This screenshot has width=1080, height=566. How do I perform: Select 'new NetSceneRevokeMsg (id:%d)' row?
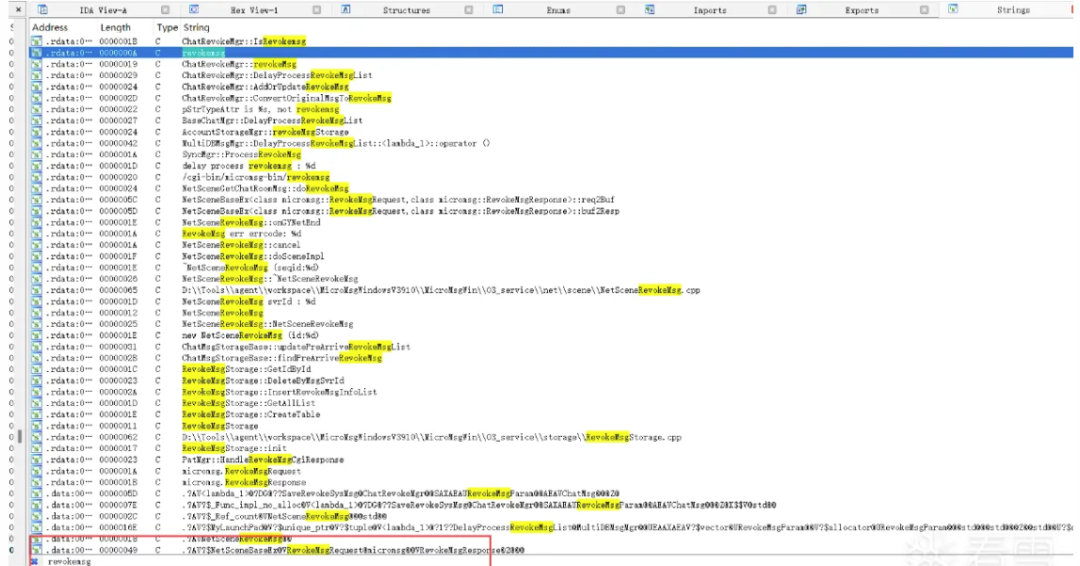(x=551, y=335)
